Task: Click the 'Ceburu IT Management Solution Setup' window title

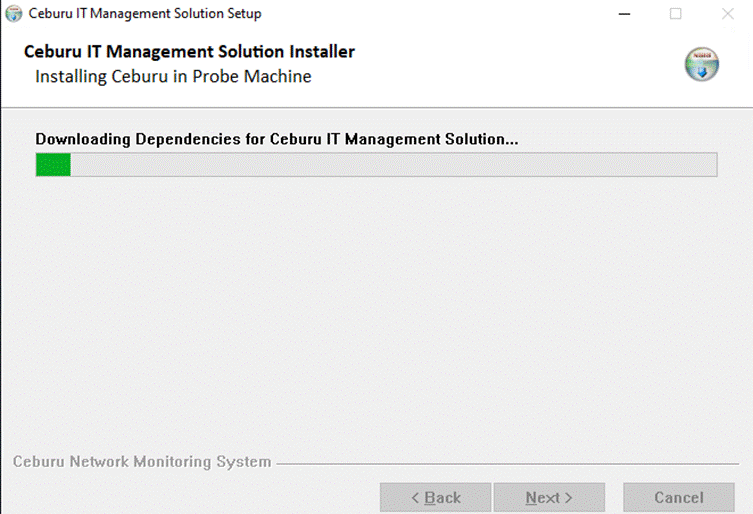Action: pos(145,14)
